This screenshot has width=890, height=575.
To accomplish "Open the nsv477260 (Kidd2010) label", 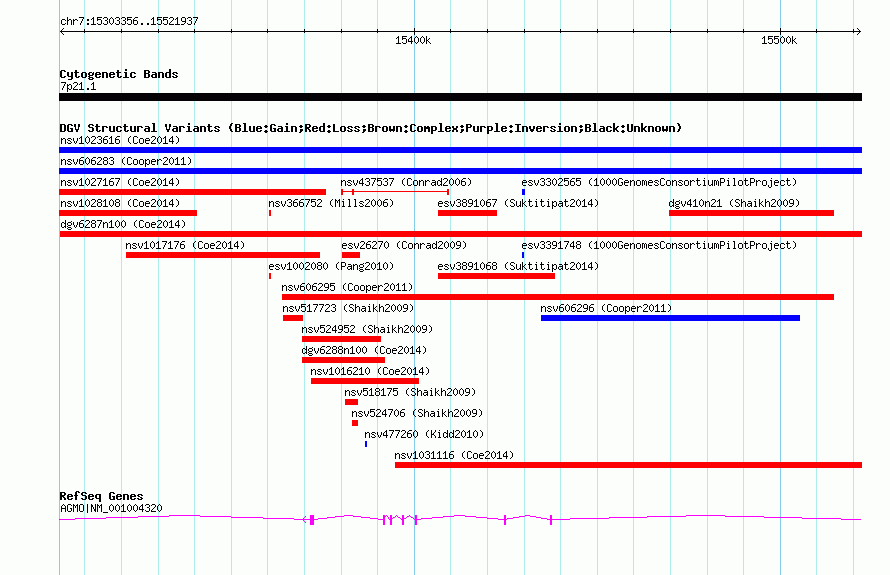I will [424, 434].
